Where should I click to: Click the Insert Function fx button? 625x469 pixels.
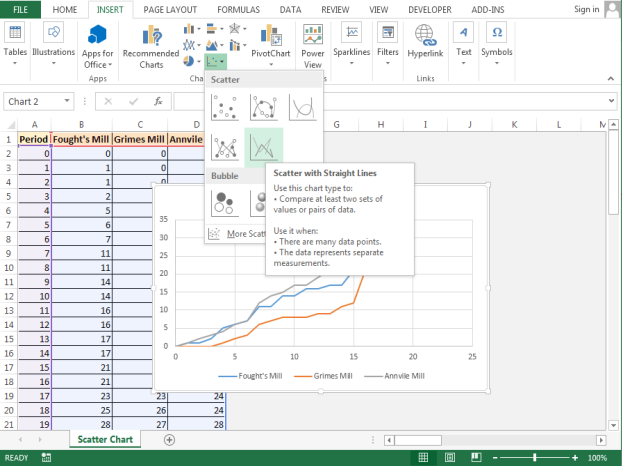coord(158,102)
